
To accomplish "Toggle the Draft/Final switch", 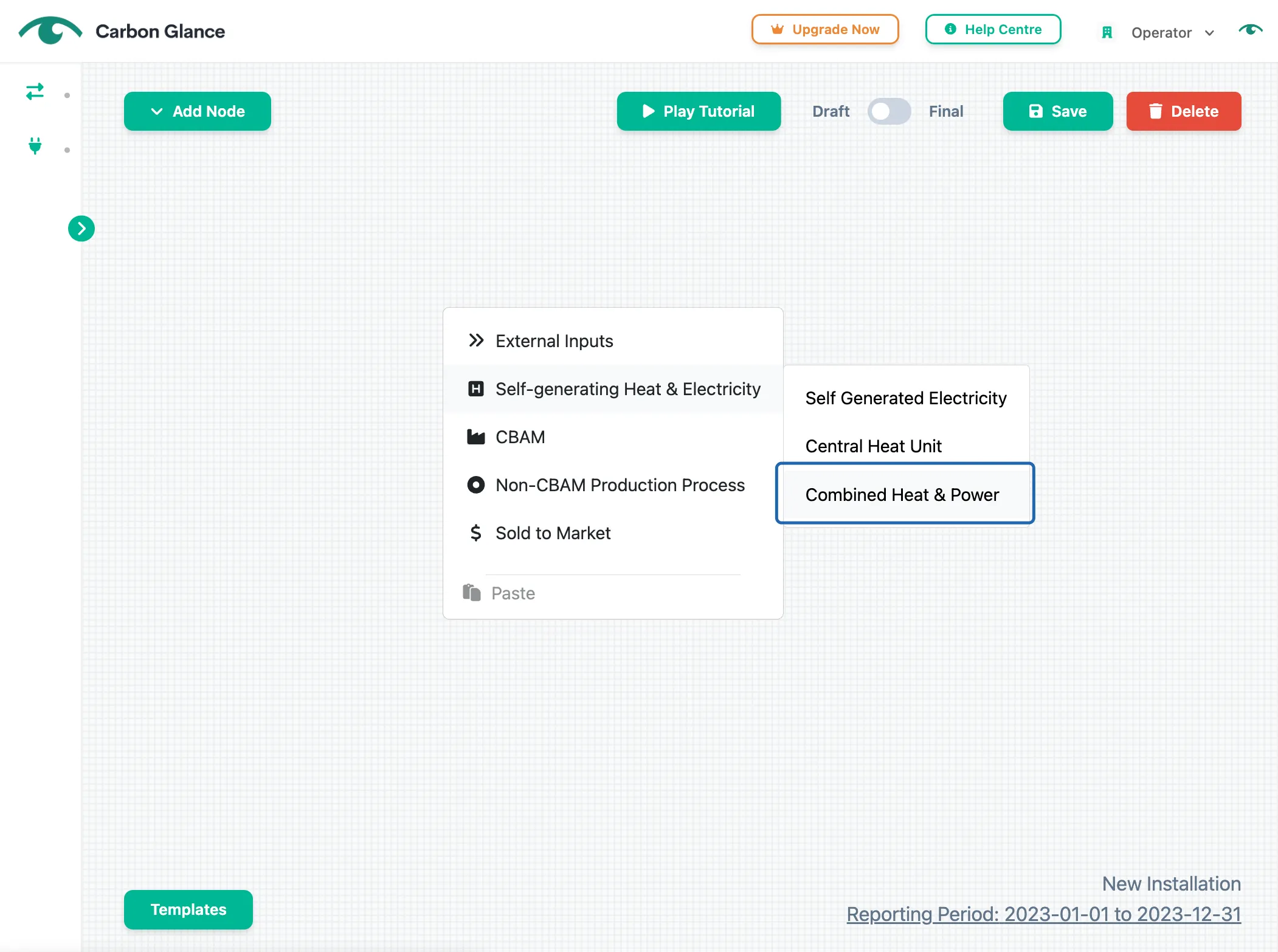I will [889, 111].
